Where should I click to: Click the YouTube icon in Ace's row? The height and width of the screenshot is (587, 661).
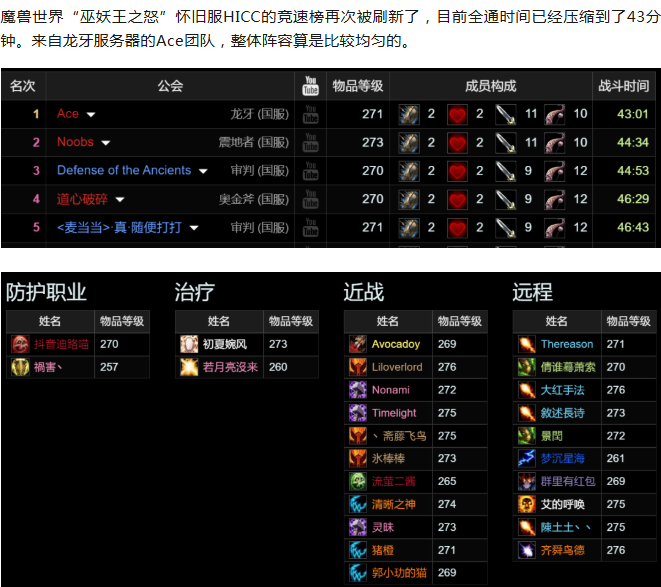310,114
